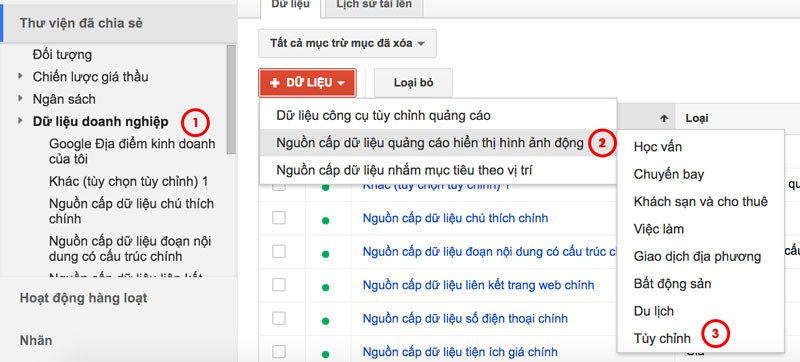
Task: Open Ngân sách in the sidebar
Action: tap(64, 99)
